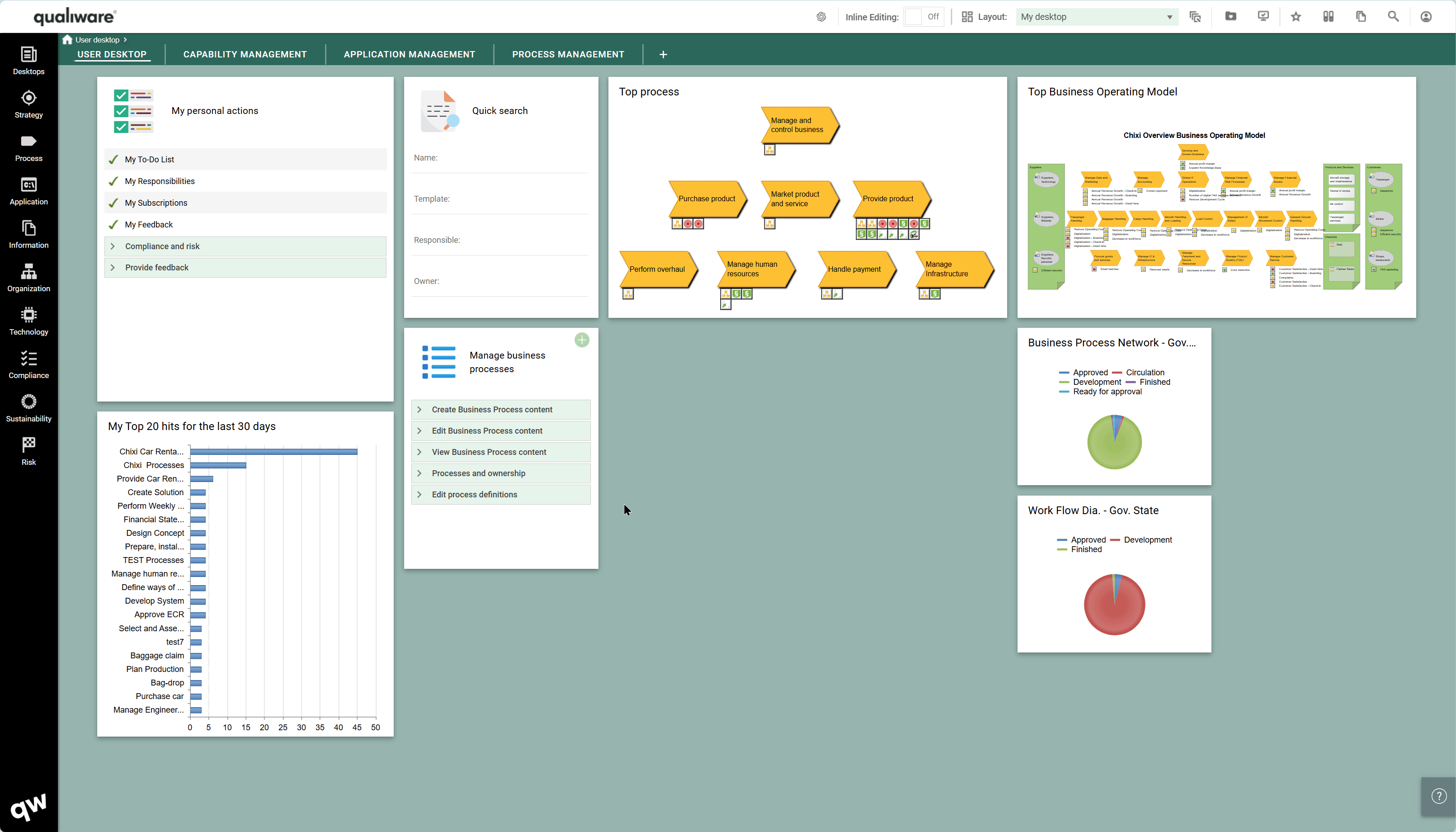Click the green plus on Manage business processes

coord(581,340)
